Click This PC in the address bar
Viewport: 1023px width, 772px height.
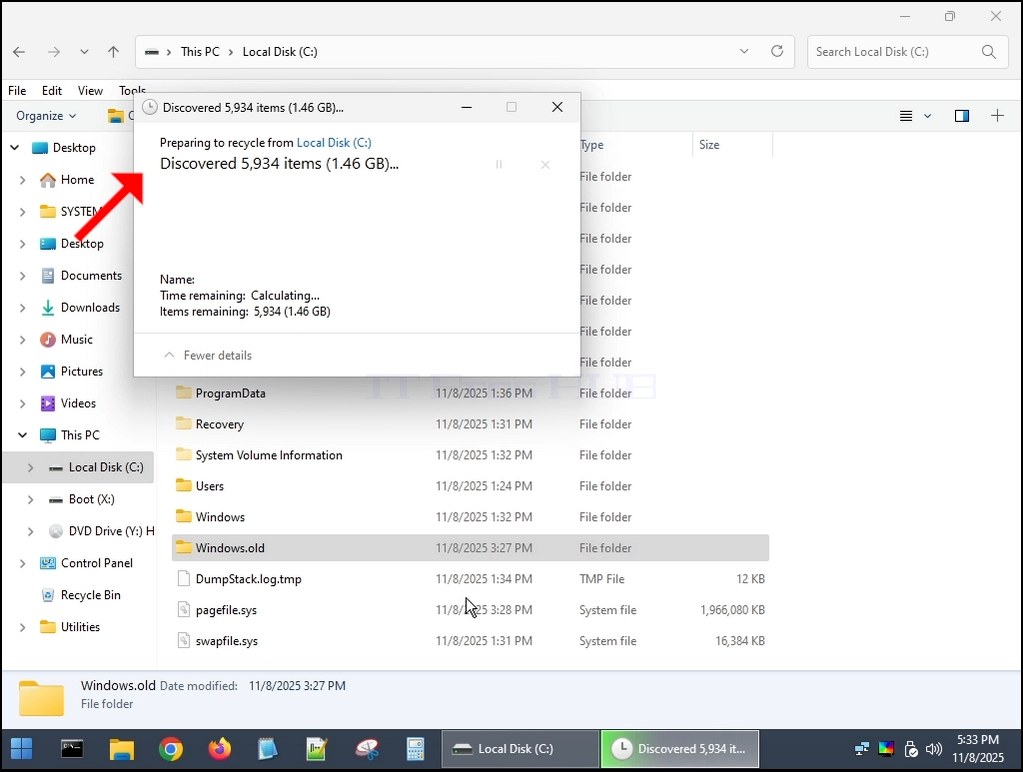pyautogui.click(x=200, y=52)
